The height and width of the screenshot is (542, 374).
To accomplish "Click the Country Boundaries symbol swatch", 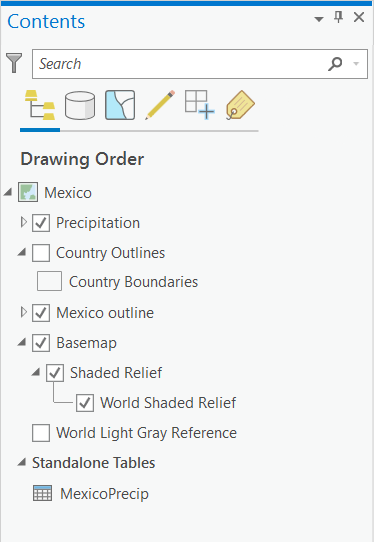I will click(50, 281).
